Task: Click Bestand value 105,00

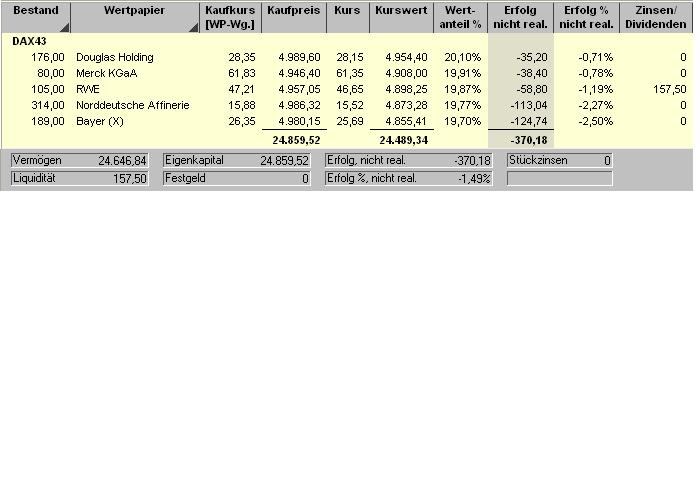Action: point(48,89)
